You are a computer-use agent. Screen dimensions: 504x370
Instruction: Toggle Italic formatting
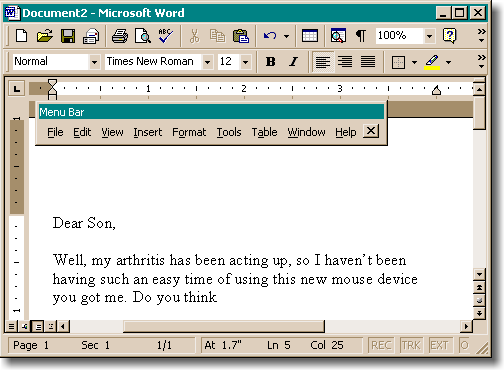click(293, 62)
